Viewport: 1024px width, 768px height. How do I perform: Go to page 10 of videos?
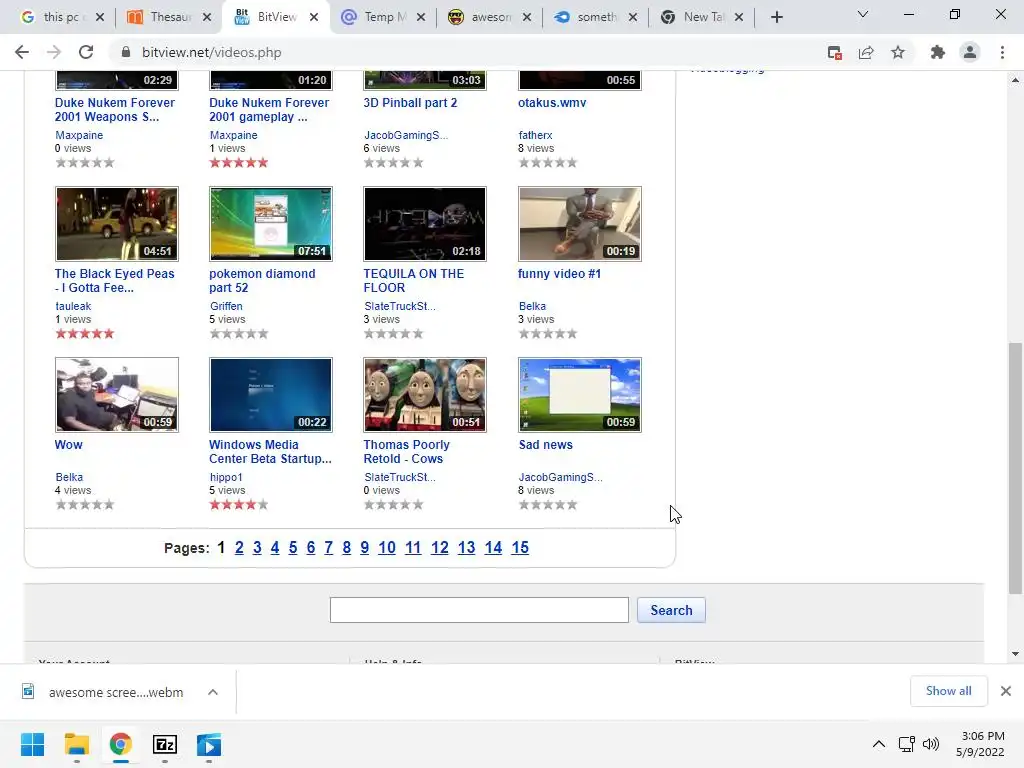pyautogui.click(x=387, y=548)
